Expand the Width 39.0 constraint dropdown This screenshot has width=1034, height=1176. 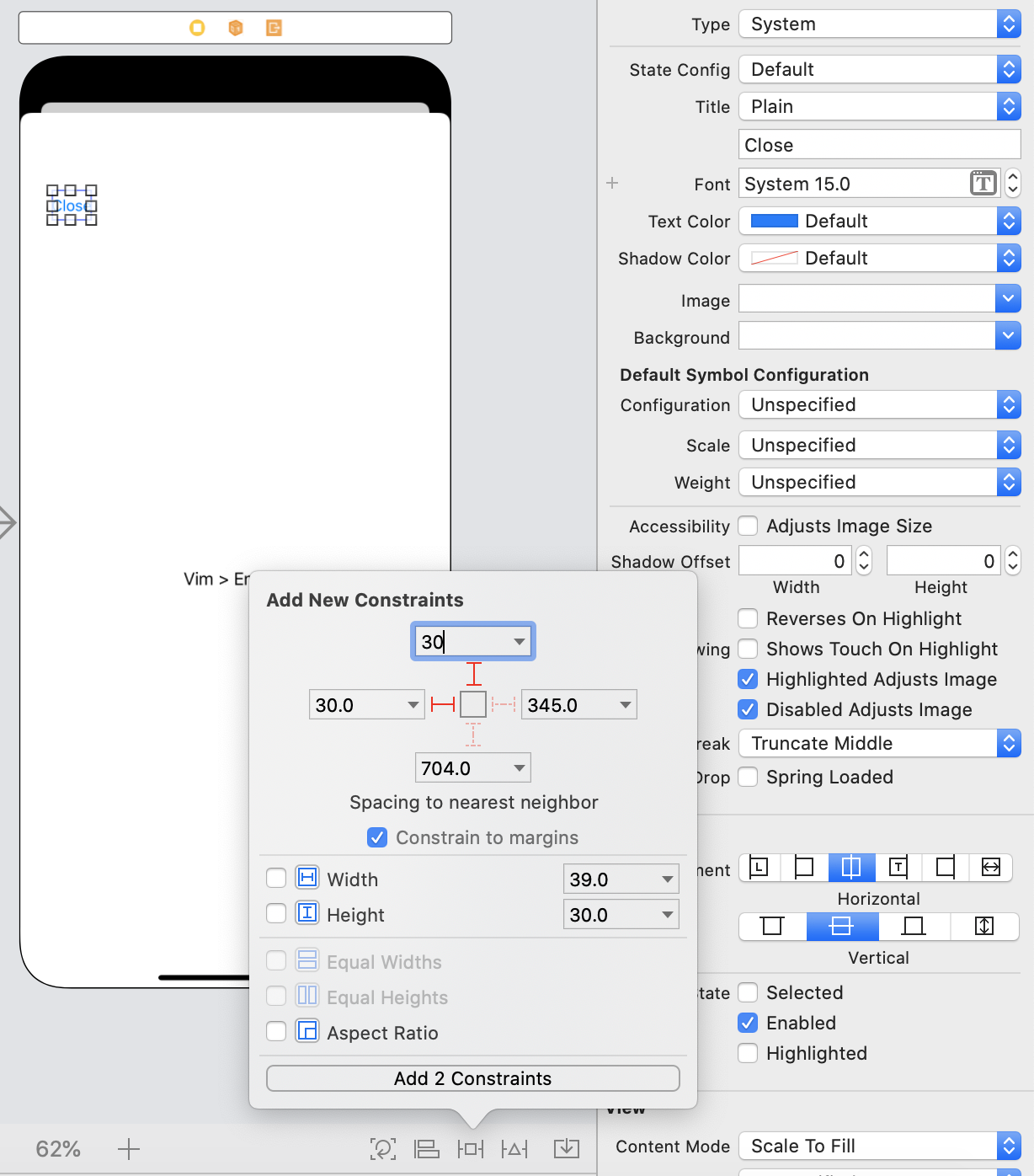(x=667, y=879)
